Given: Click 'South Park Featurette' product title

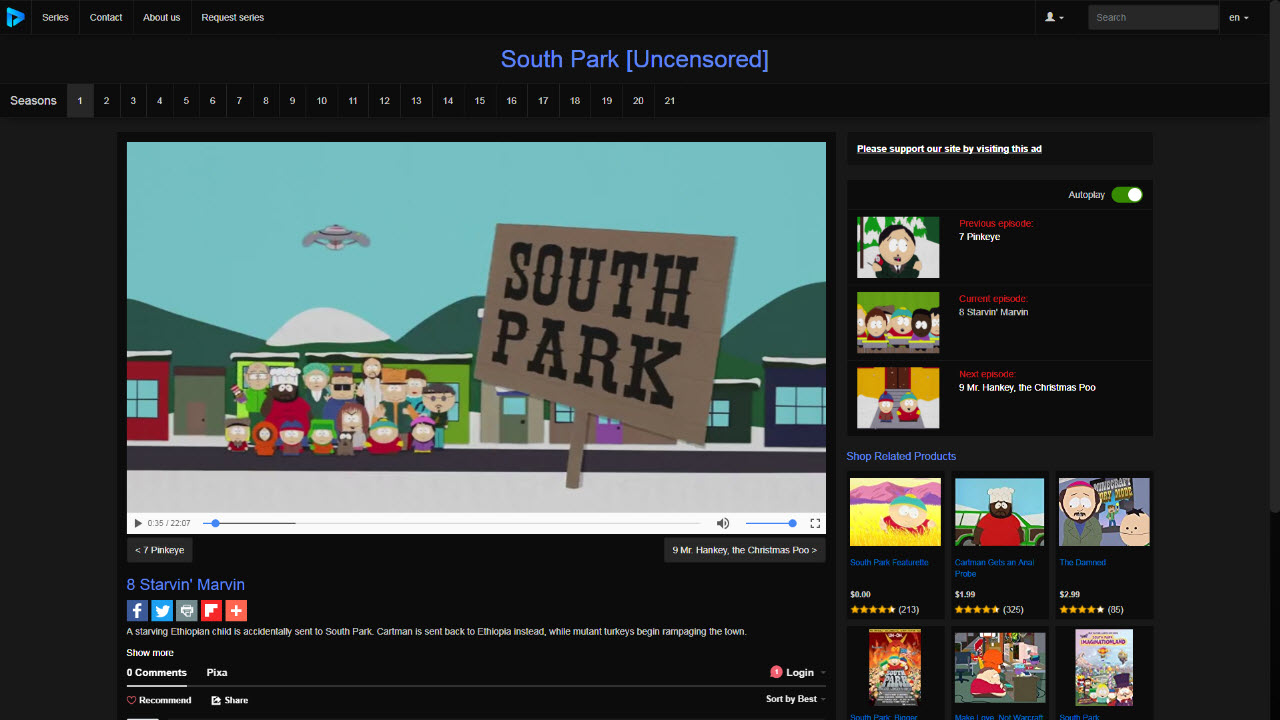Looking at the screenshot, I should [x=889, y=562].
